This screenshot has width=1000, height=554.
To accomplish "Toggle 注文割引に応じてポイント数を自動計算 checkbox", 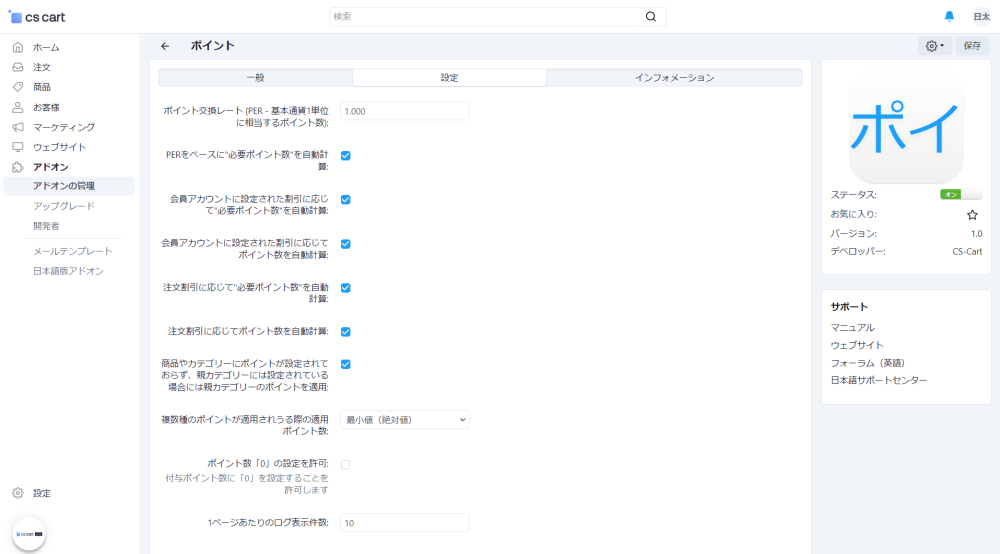I will [x=346, y=332].
